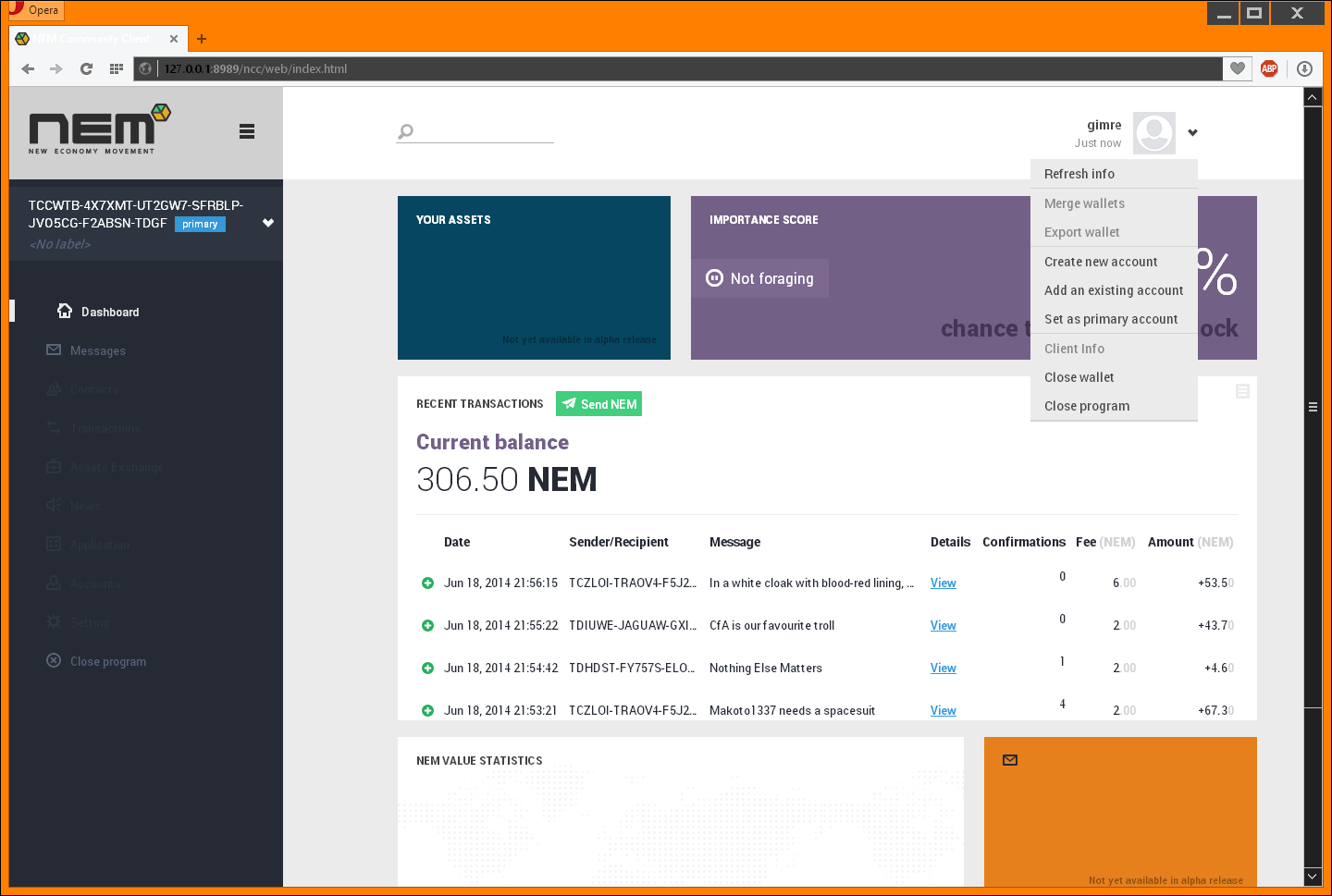Click green plus icon of 21:53:21 transaction
The width and height of the screenshot is (1332, 896).
[x=427, y=710]
